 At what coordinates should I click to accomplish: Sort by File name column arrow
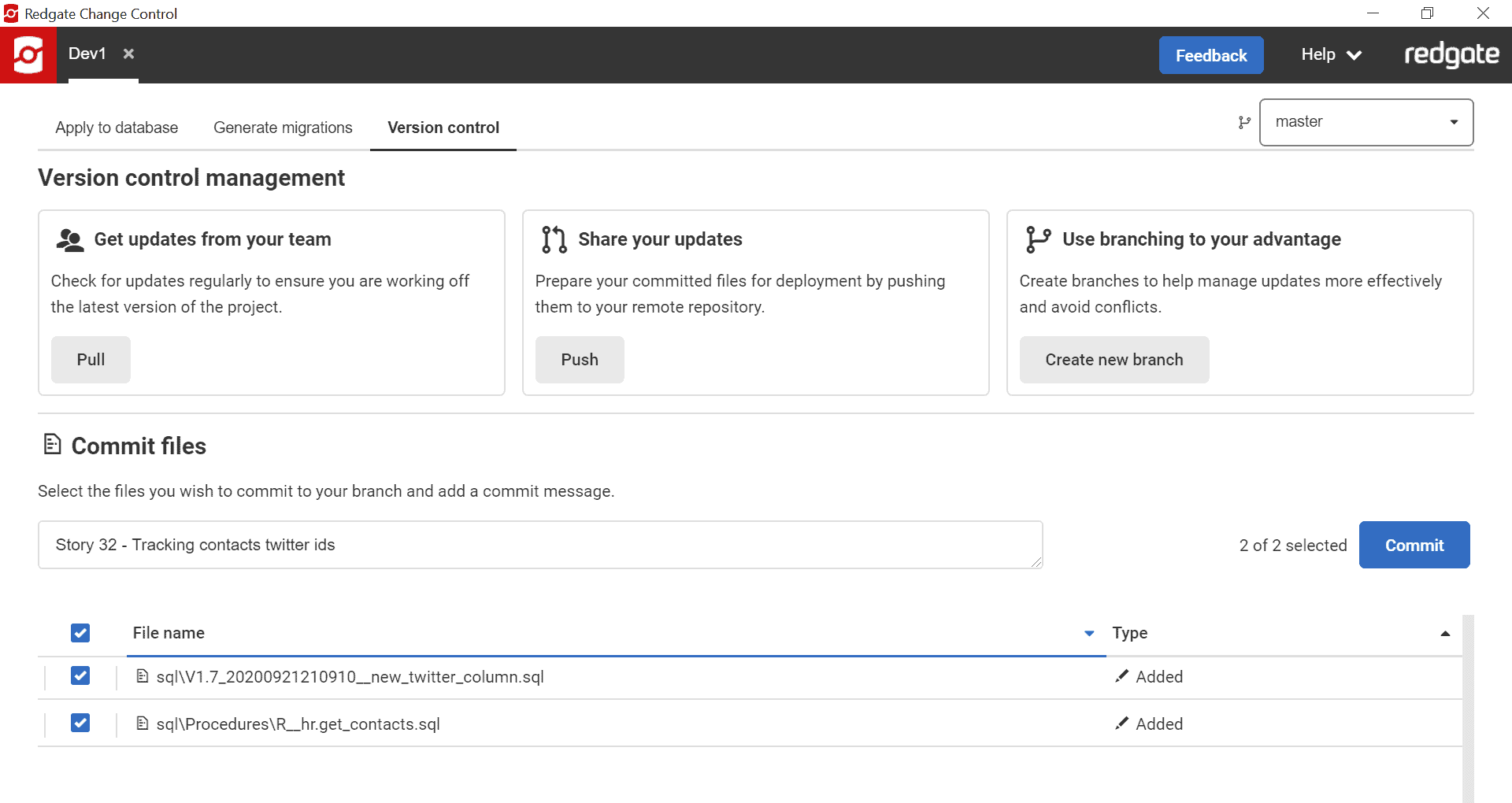pyautogui.click(x=1089, y=633)
